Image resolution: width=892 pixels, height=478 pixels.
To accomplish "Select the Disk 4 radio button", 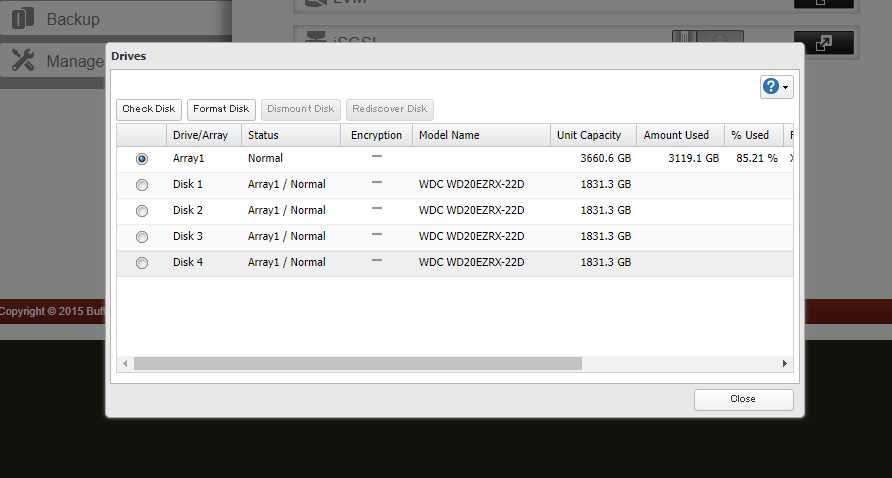I will (142, 263).
